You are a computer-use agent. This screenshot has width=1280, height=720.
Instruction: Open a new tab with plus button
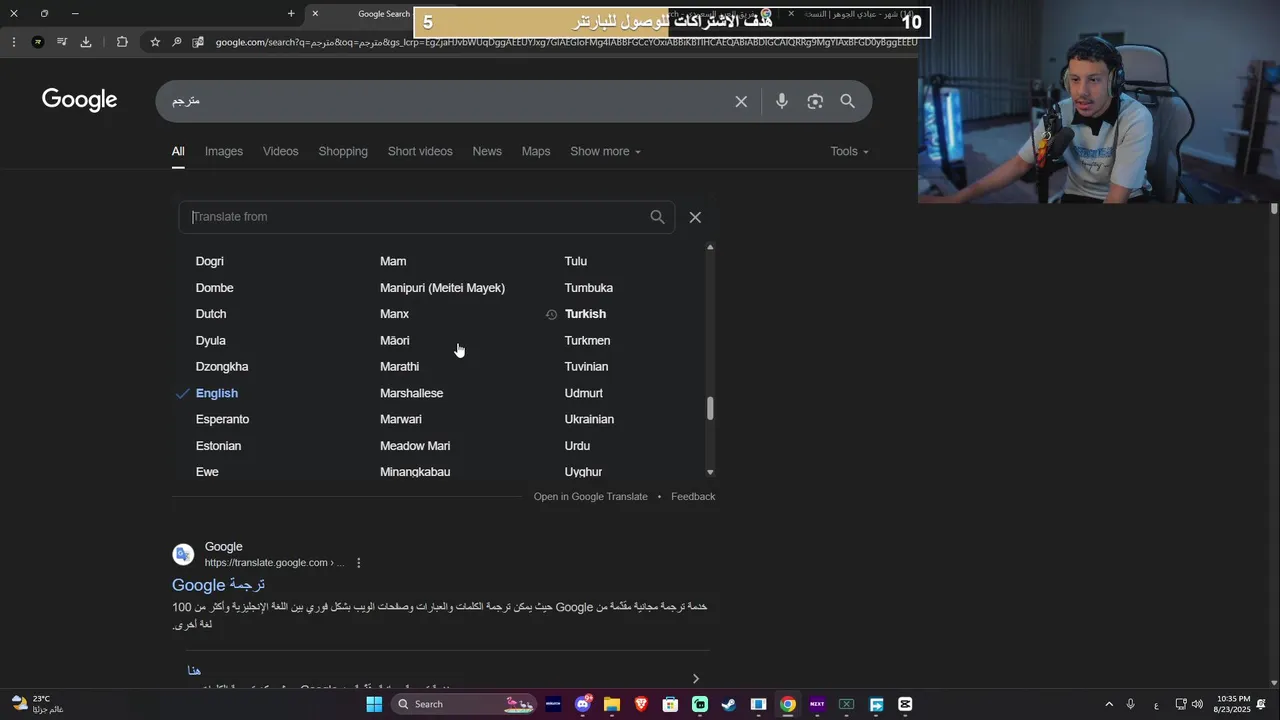pos(291,14)
